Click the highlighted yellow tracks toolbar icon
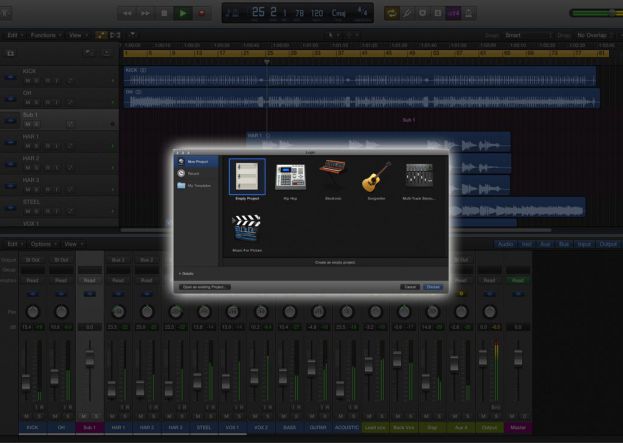This screenshot has width=623, height=443. click(101, 35)
